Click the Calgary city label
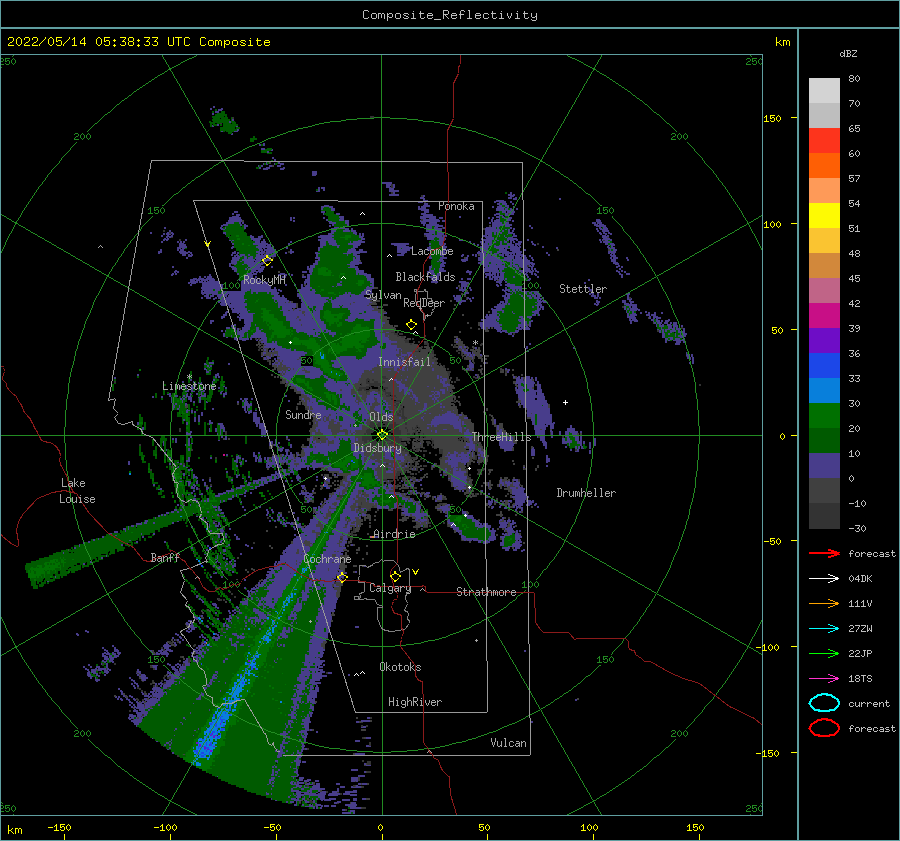This screenshot has width=900, height=841. (x=390, y=588)
